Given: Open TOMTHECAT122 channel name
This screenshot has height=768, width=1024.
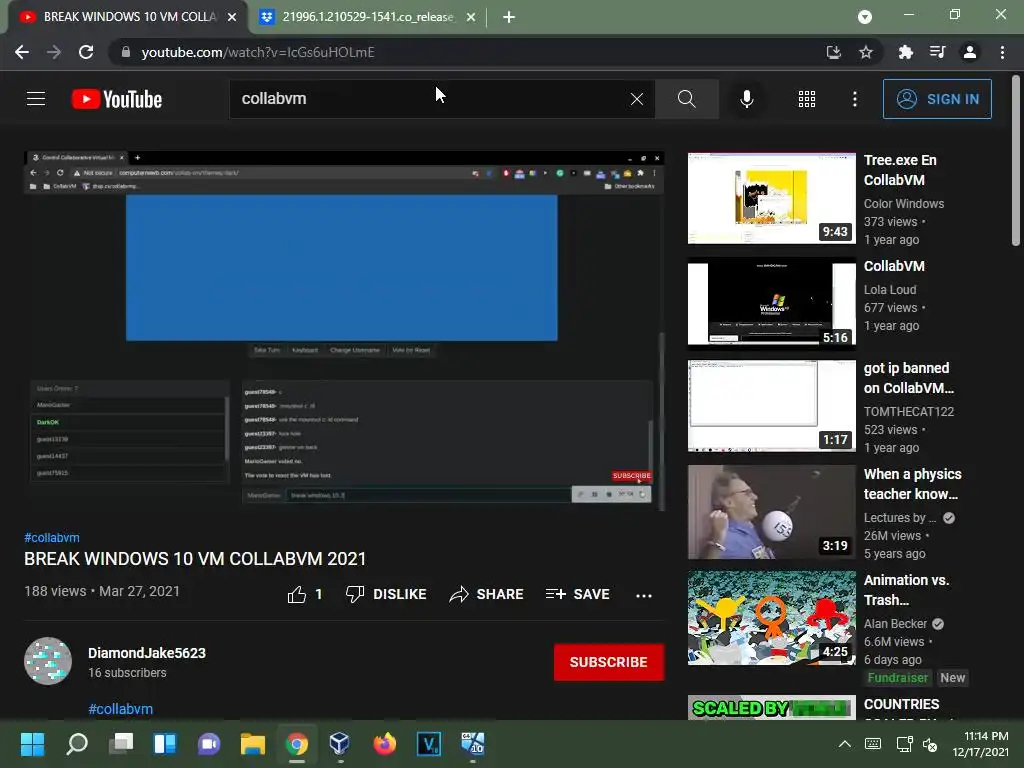Looking at the screenshot, I should click(909, 411).
